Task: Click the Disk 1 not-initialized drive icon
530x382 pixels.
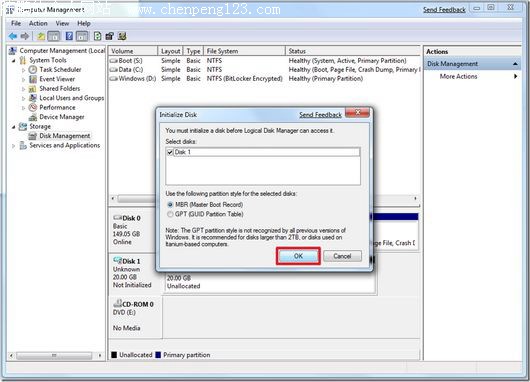Action: (117, 260)
